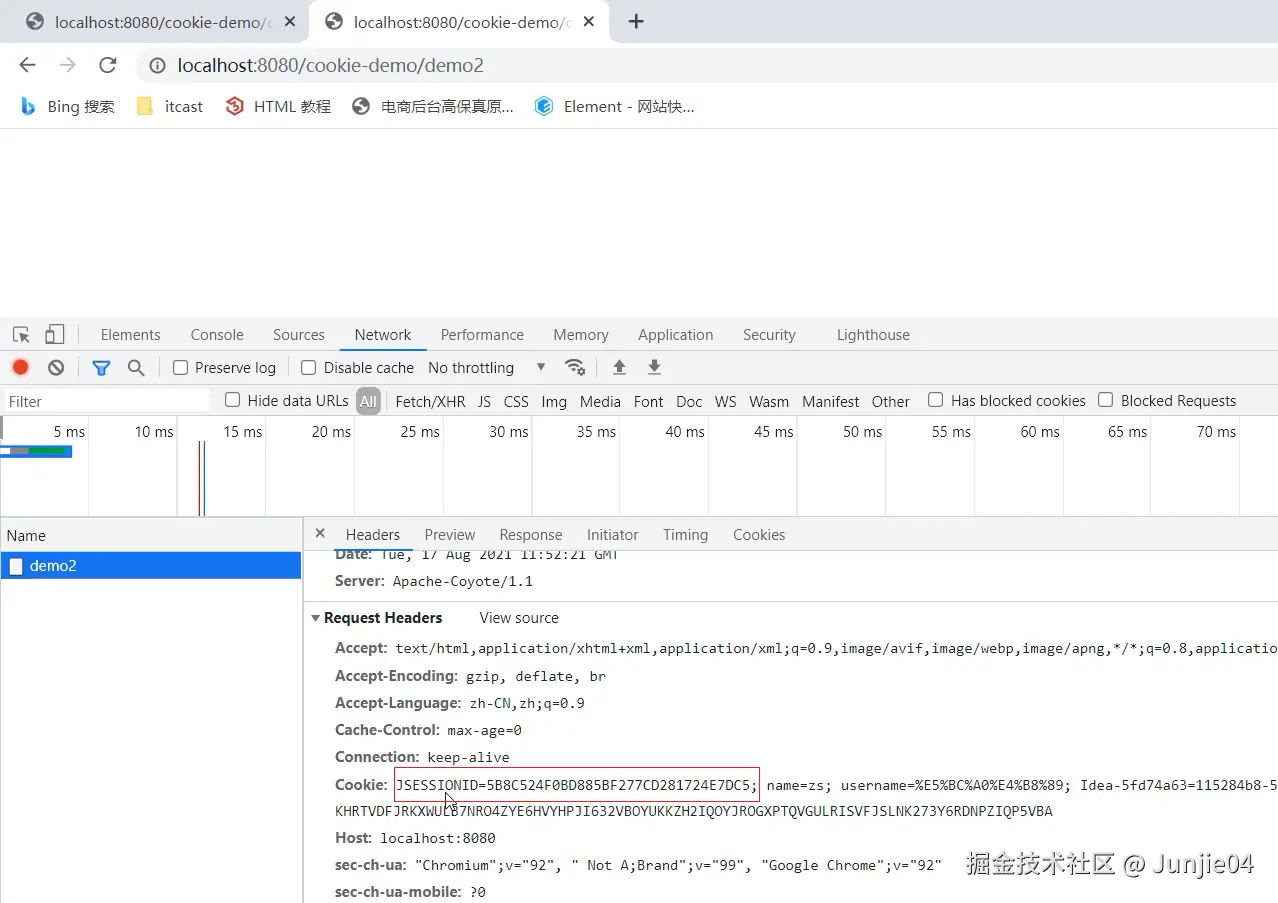
Task: Focus the network Filter text field
Action: [106, 401]
